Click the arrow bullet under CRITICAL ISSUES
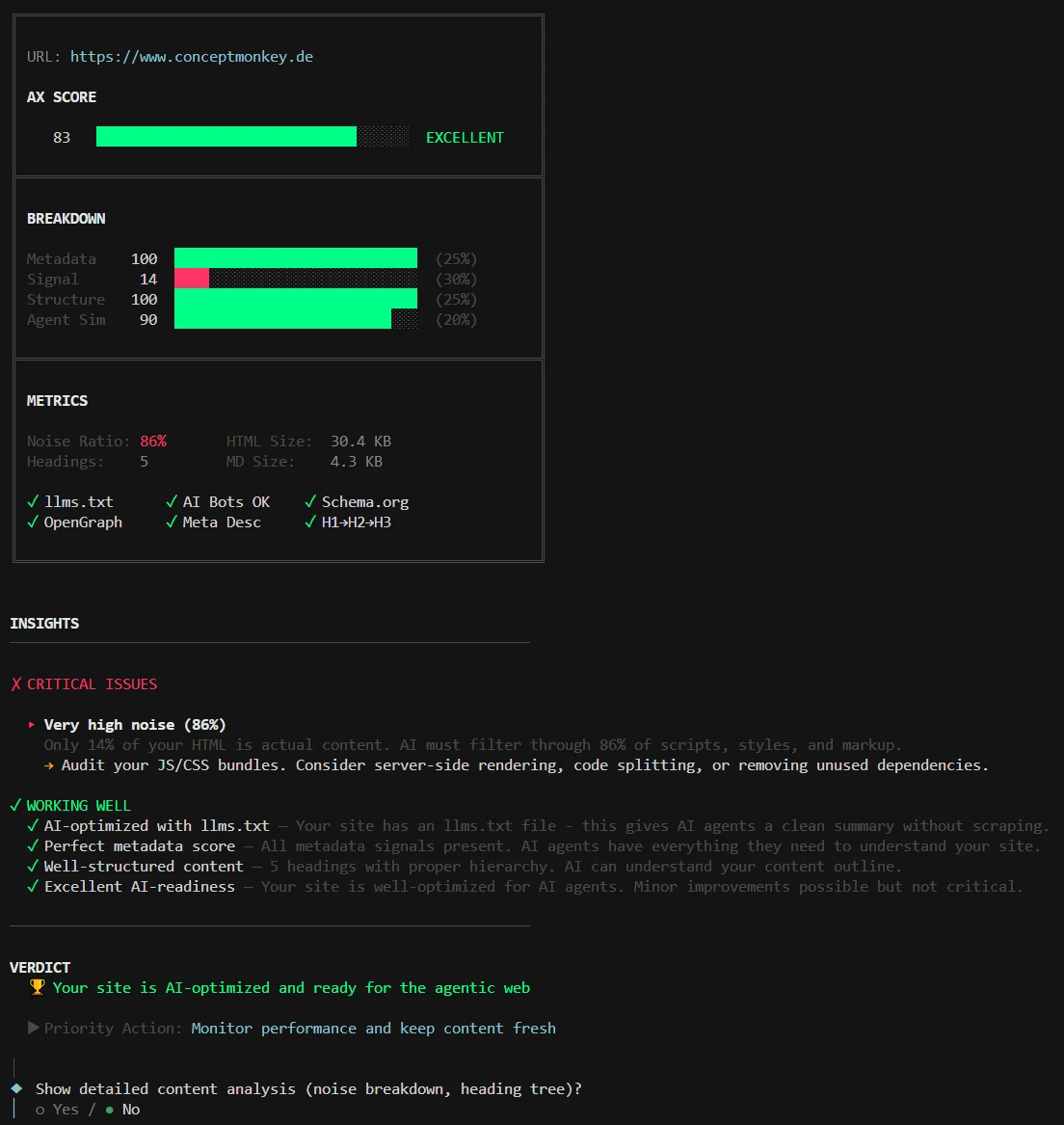The image size is (1064, 1125). coord(31,724)
